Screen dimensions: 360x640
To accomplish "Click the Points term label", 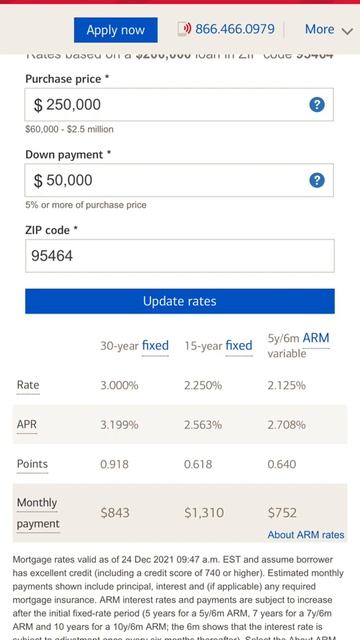I will click(x=32, y=464).
